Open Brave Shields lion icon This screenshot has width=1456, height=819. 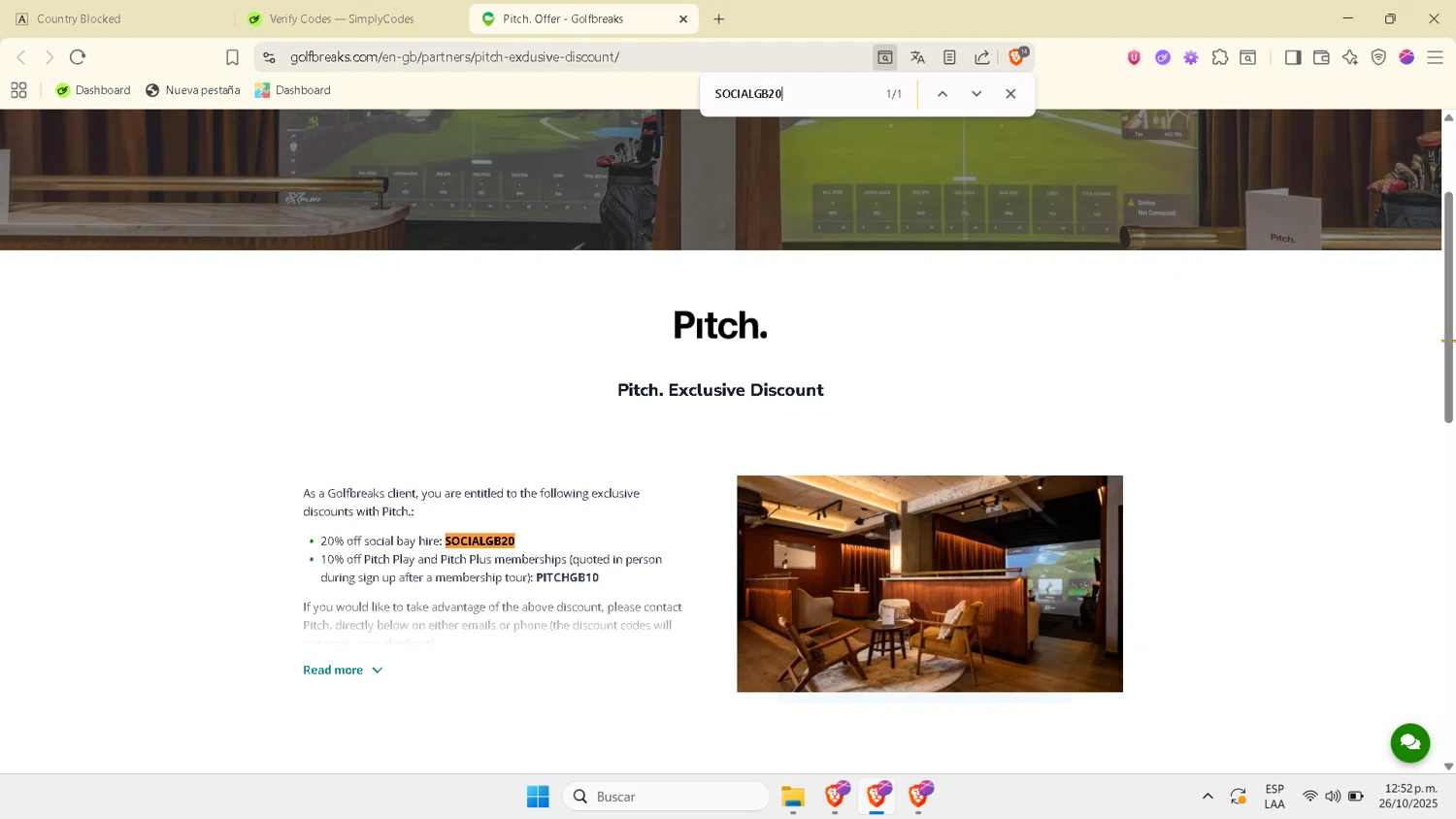click(1016, 57)
